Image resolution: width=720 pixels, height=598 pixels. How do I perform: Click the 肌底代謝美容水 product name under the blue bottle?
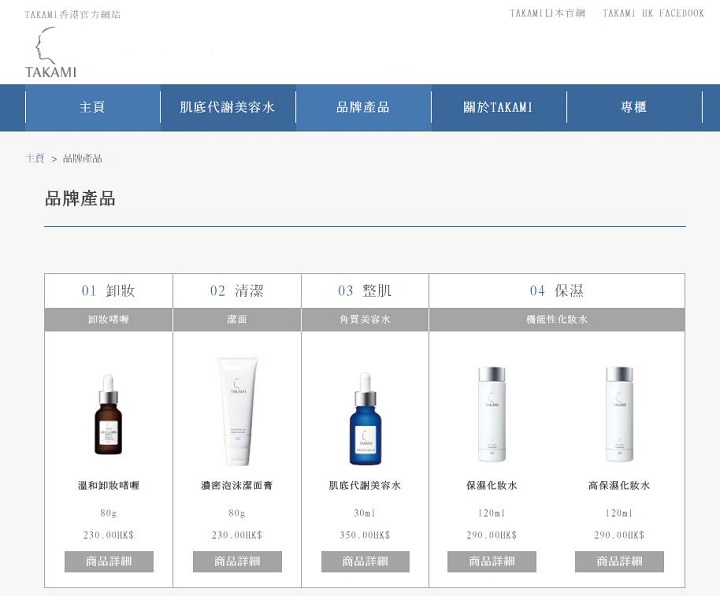click(x=365, y=485)
